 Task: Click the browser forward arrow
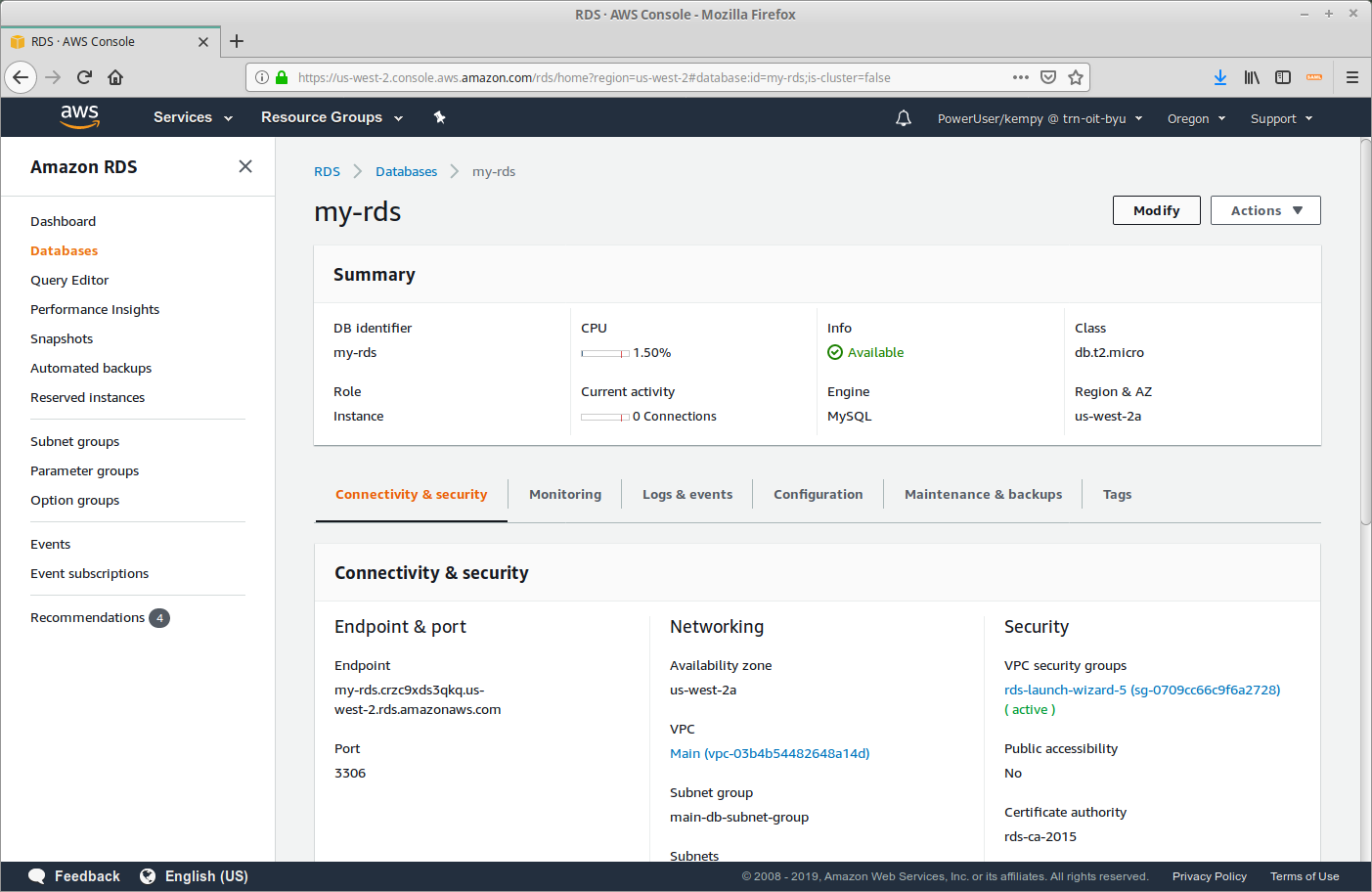(x=53, y=77)
